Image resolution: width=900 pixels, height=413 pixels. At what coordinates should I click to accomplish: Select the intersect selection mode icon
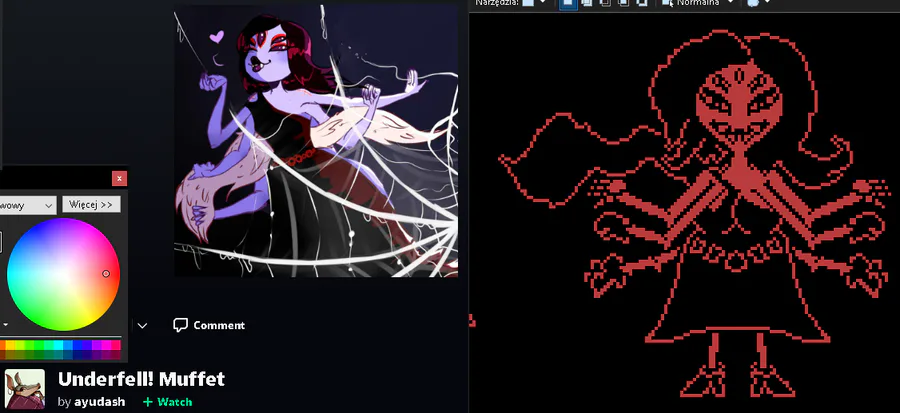click(624, 3)
